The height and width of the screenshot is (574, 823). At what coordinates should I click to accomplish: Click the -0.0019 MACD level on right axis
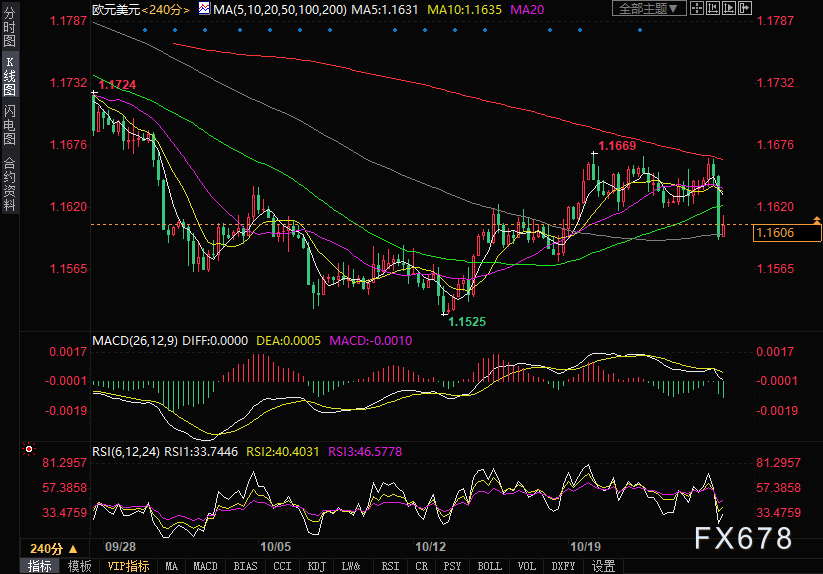pos(777,410)
